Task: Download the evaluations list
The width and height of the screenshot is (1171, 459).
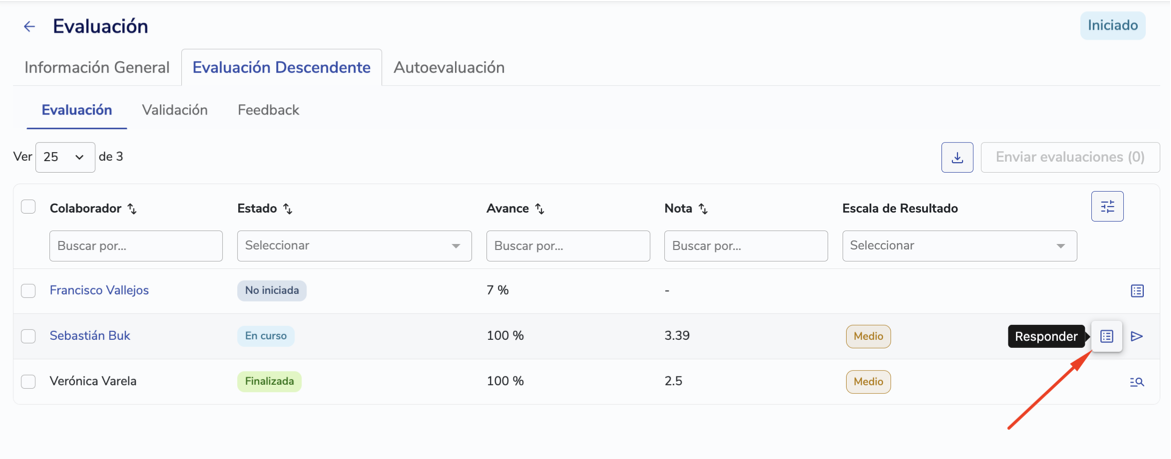Action: [957, 157]
